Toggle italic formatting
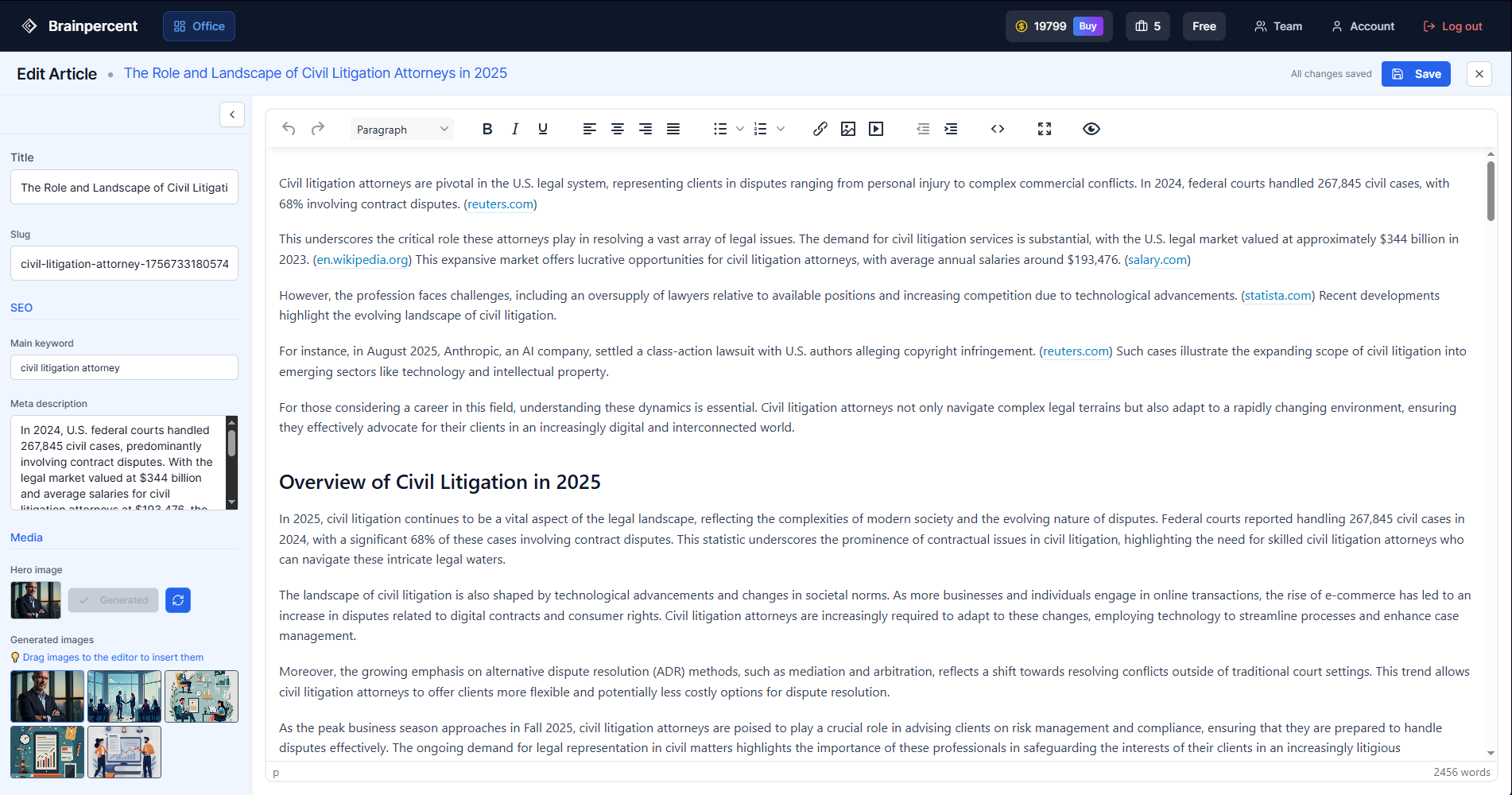 click(515, 129)
